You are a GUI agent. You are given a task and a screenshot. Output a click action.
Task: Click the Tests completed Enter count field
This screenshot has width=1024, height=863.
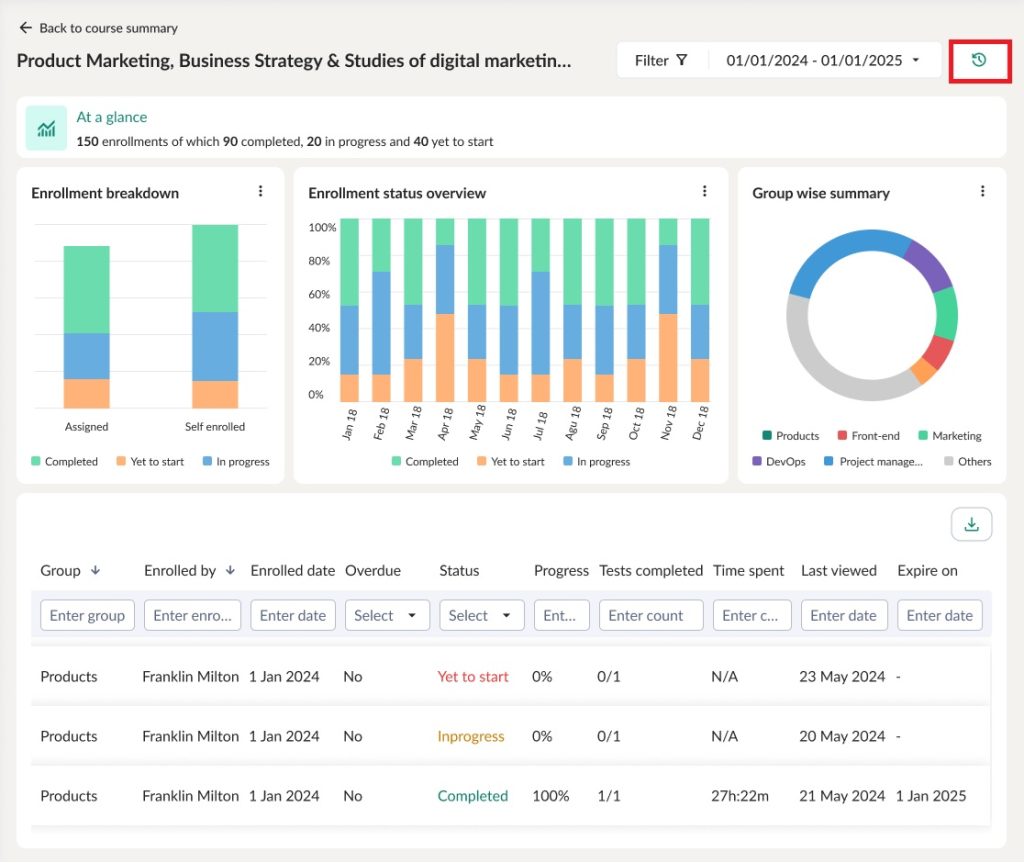coord(651,615)
